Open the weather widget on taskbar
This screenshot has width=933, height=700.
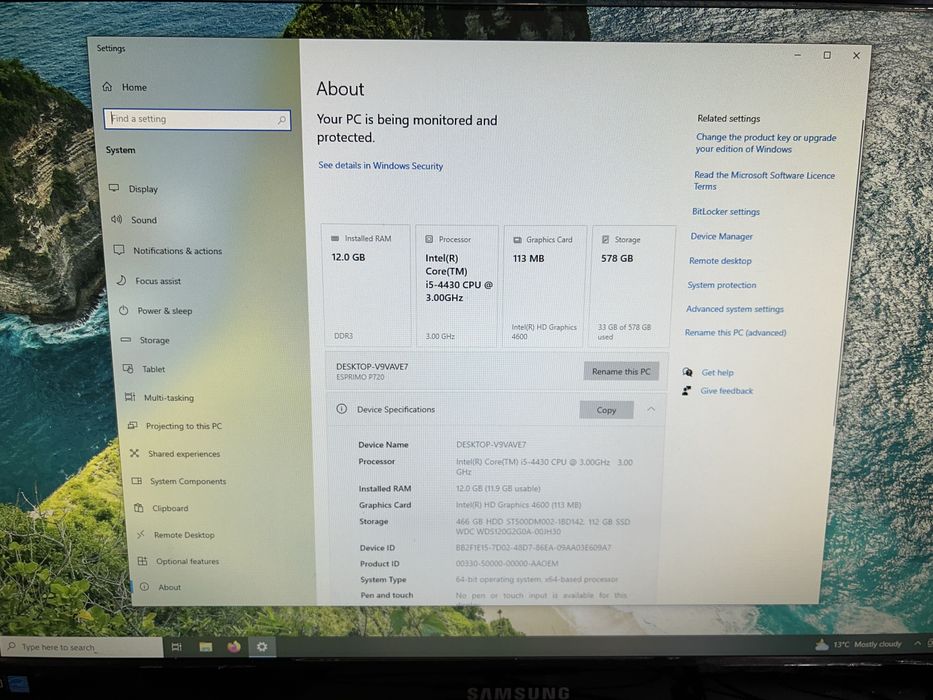coord(858,644)
